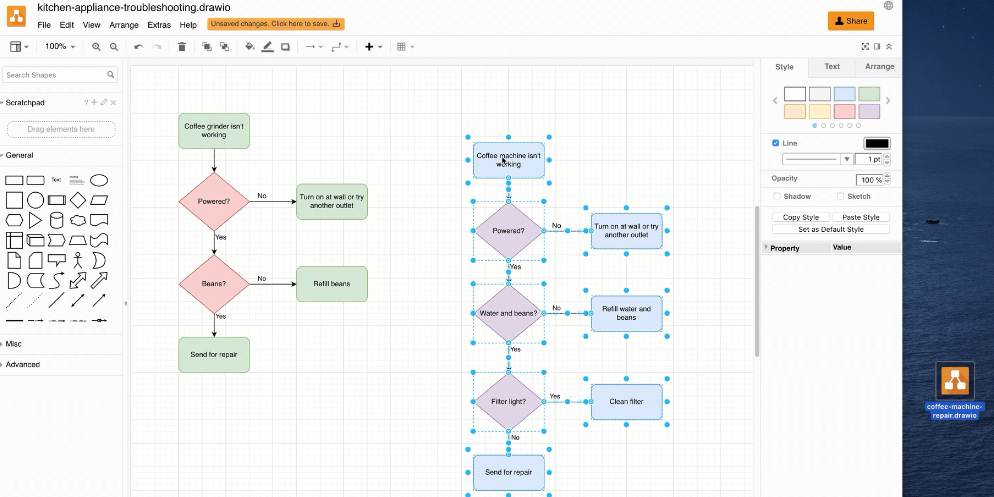Select the Fill Color bucket icon
Image resolution: width=994 pixels, height=497 pixels.
(249, 46)
